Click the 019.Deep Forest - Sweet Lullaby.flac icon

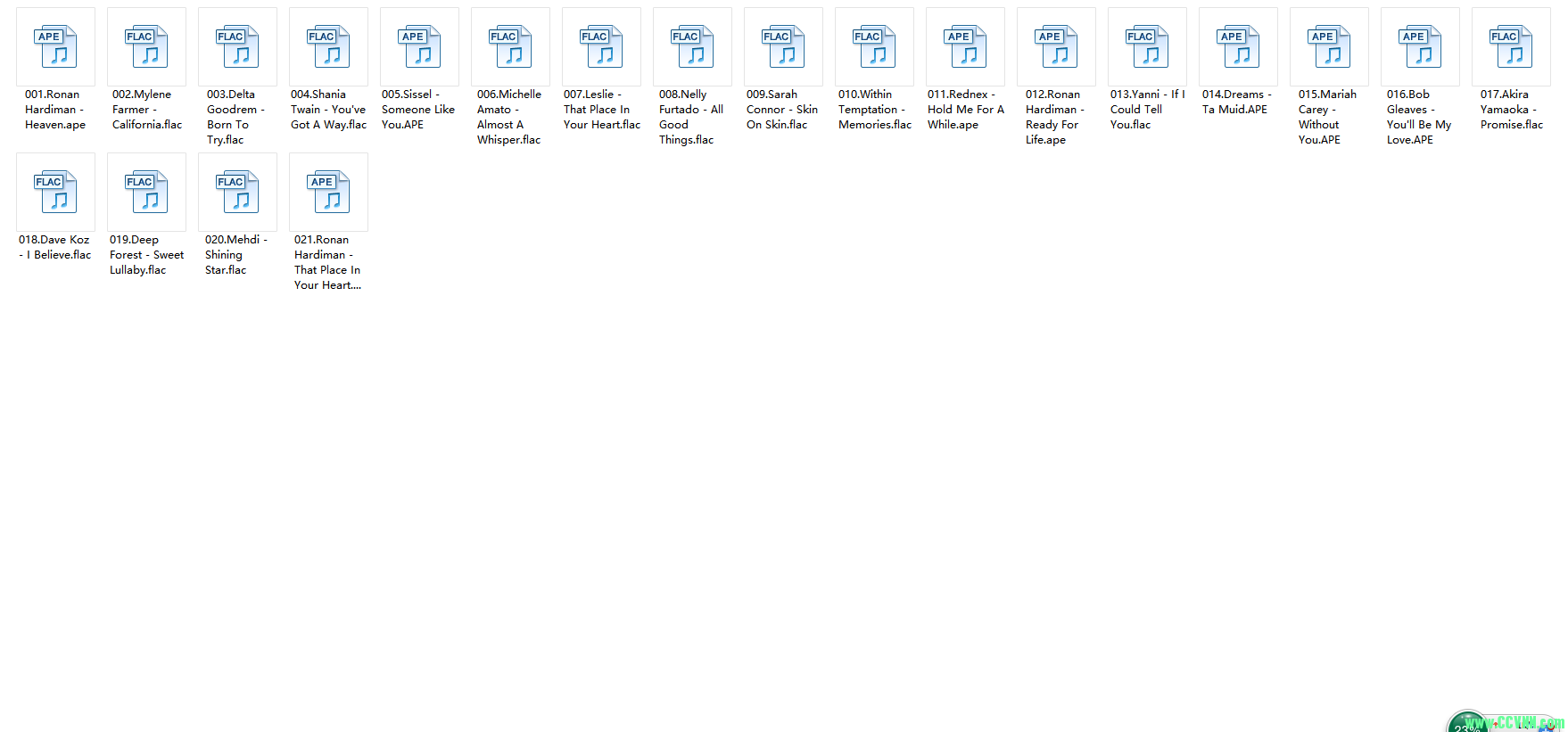tap(146, 192)
